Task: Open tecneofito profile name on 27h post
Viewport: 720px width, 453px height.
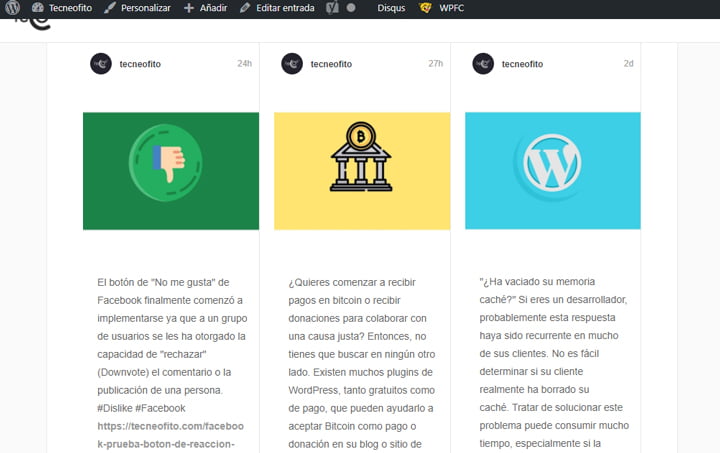Action: [331, 64]
